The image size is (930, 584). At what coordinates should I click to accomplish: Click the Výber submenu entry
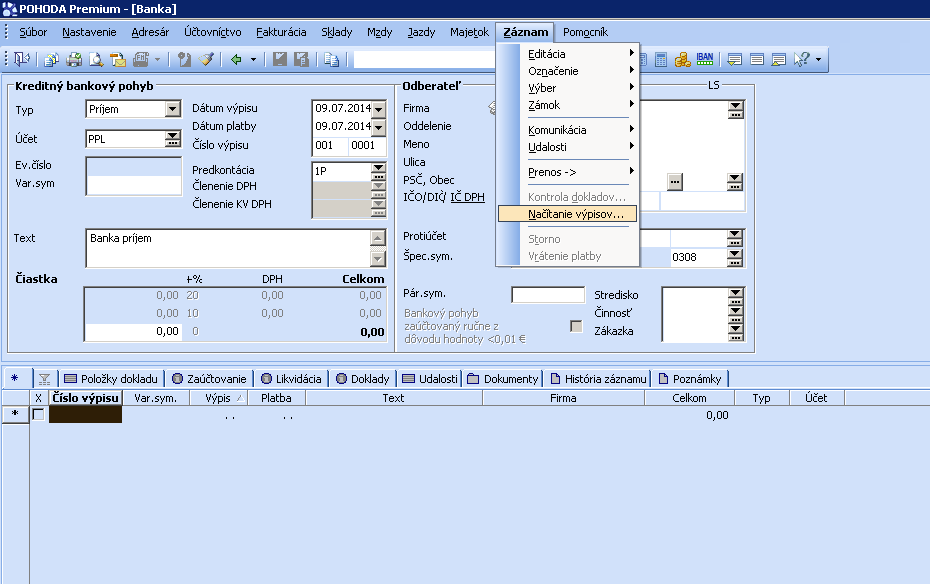tap(568, 88)
